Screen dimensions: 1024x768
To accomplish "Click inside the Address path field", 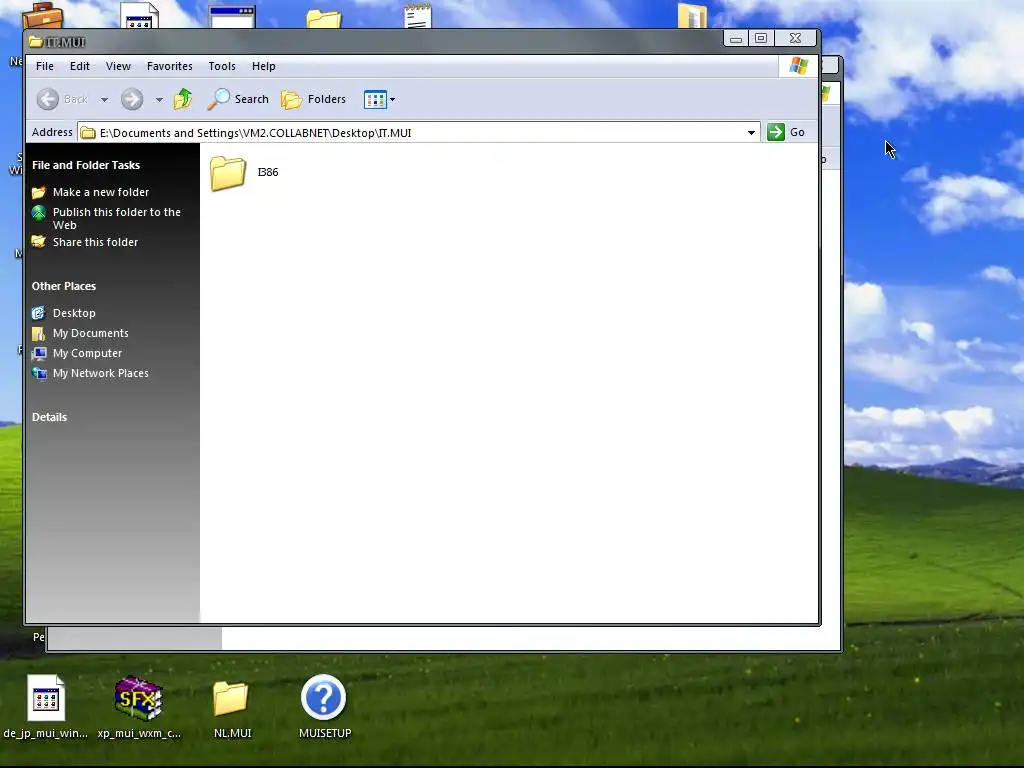I will point(418,133).
